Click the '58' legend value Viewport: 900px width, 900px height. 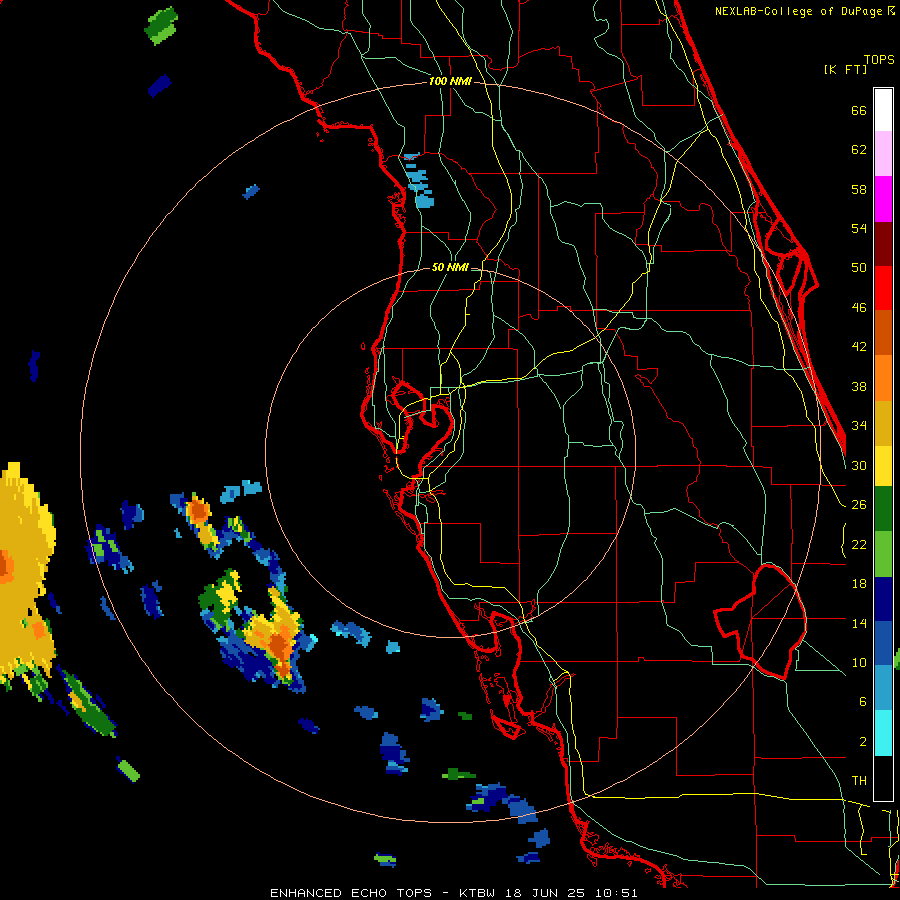tap(859, 189)
